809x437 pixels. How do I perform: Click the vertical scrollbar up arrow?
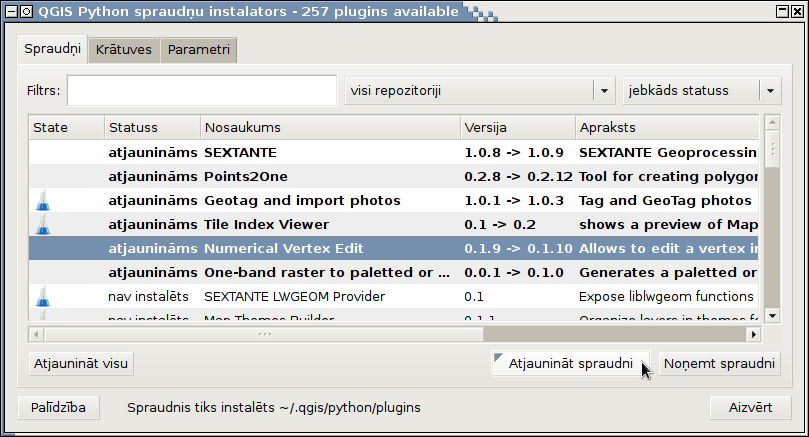[x=772, y=122]
